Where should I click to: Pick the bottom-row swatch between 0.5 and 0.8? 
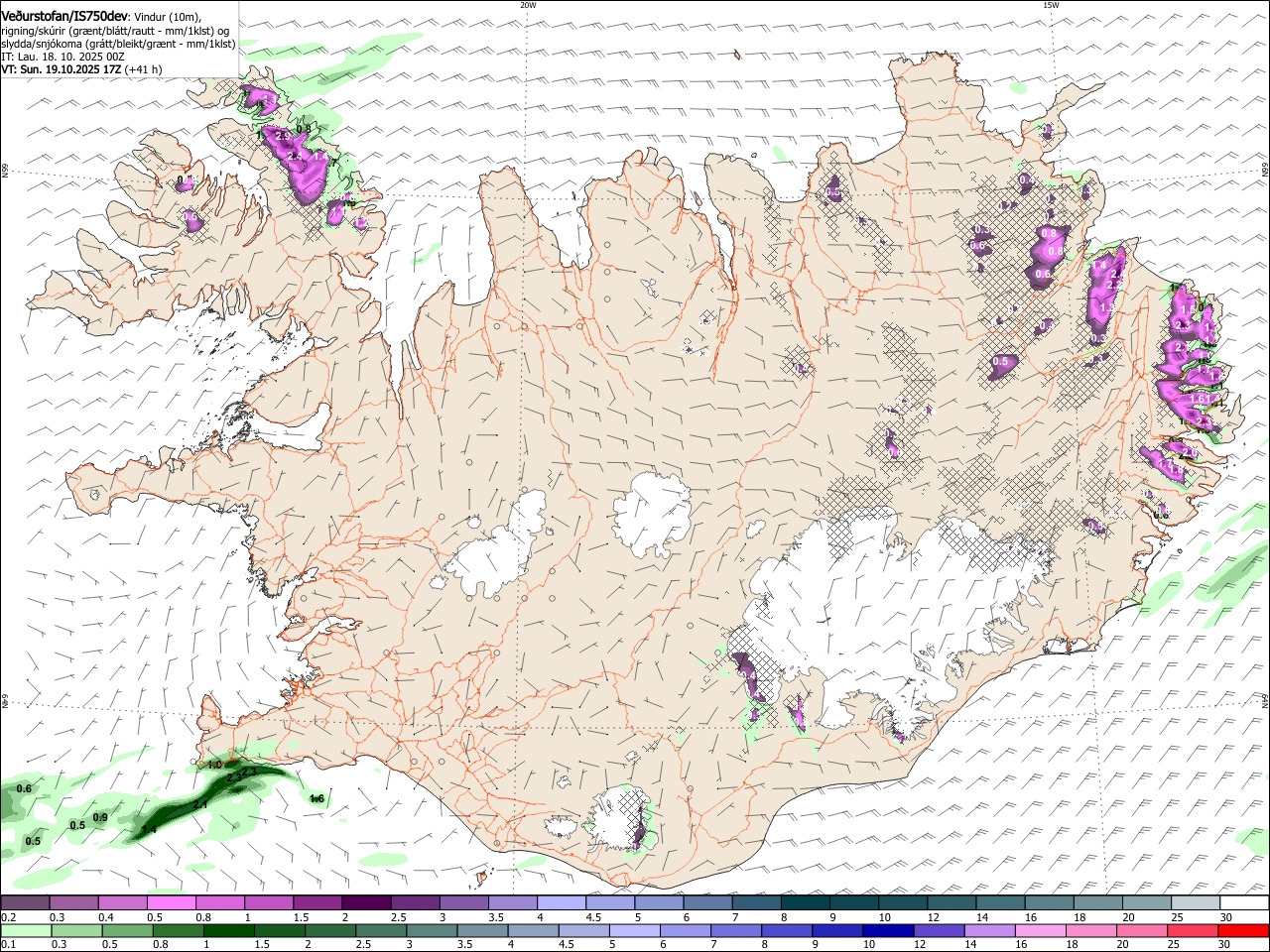pyautogui.click(x=127, y=930)
